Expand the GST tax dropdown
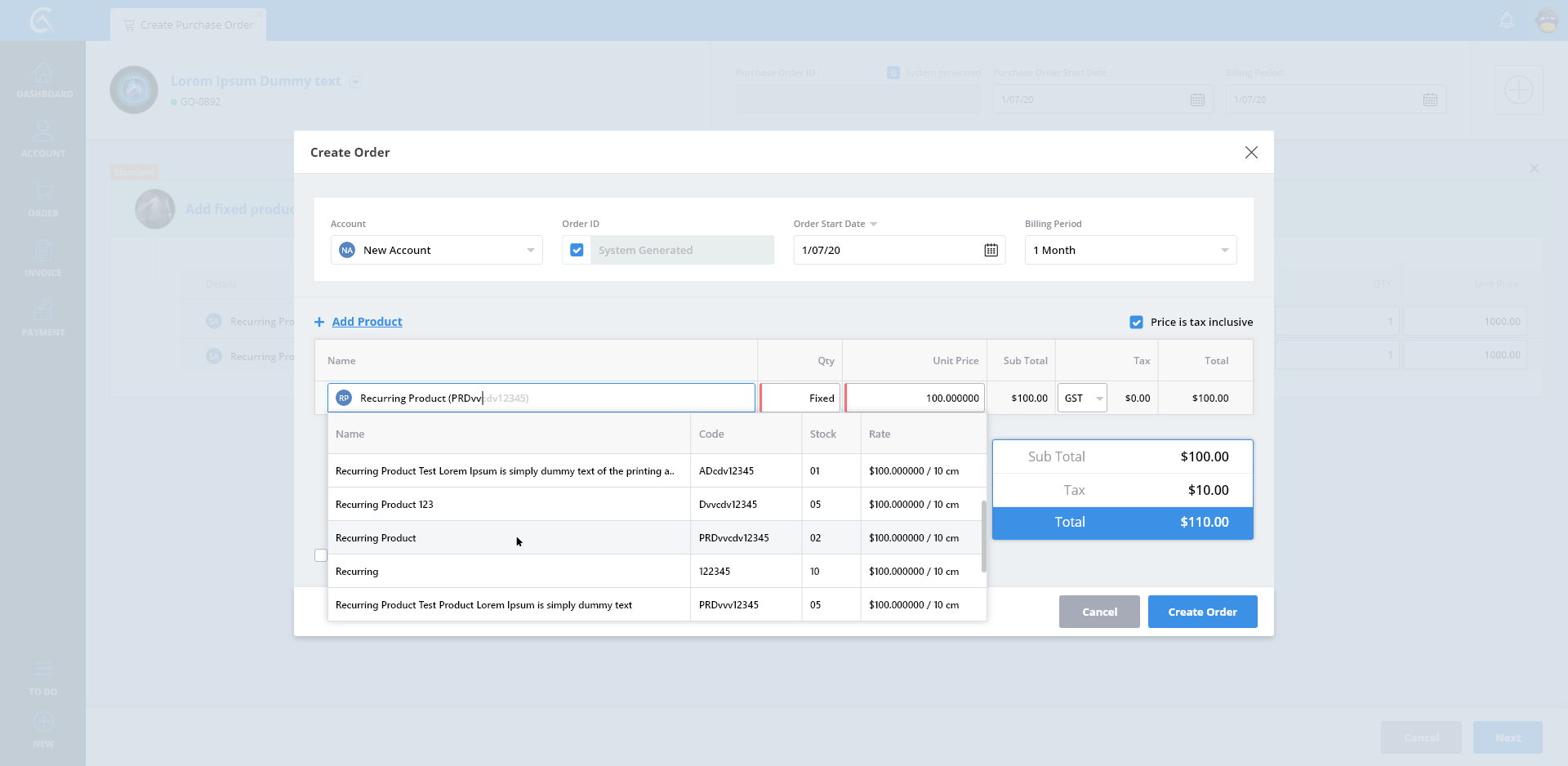Viewport: 1568px width, 766px height. (x=1099, y=399)
